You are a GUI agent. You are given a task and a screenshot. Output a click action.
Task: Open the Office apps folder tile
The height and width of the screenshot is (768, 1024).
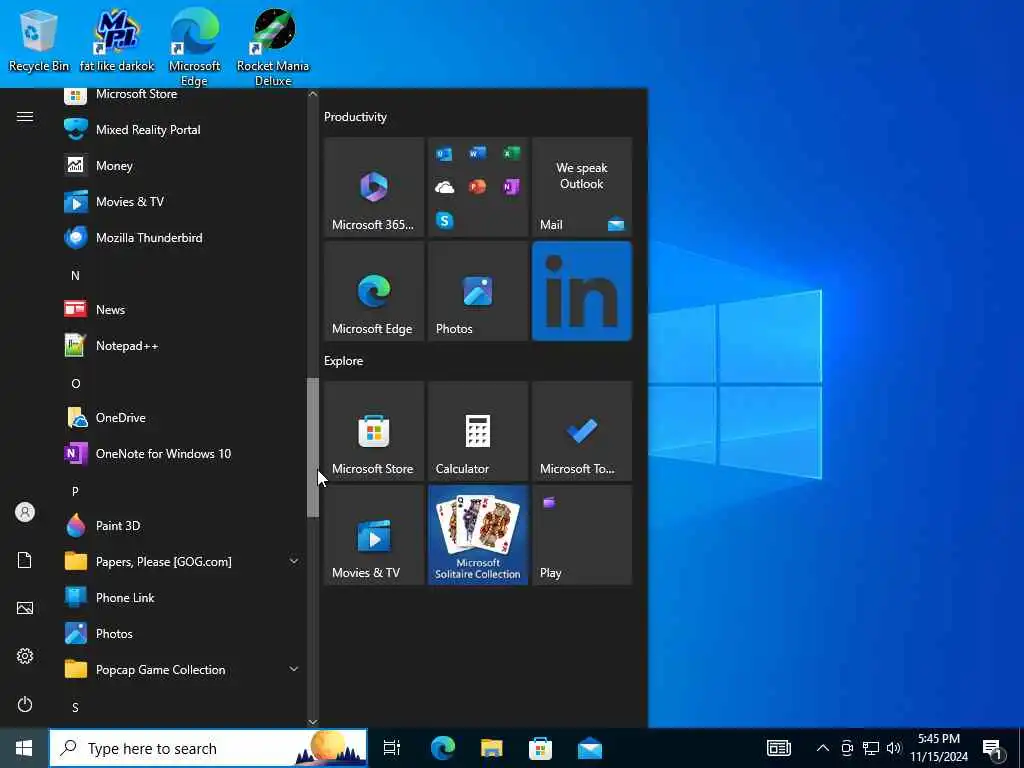pyautogui.click(x=478, y=187)
